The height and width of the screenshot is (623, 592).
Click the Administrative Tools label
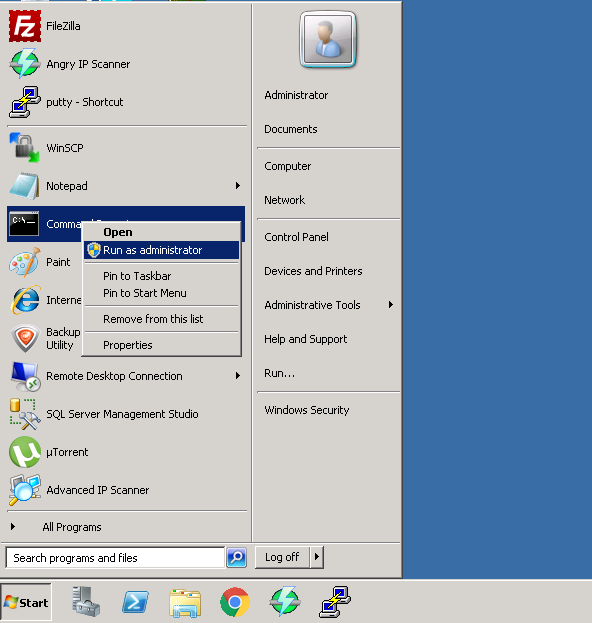(312, 305)
